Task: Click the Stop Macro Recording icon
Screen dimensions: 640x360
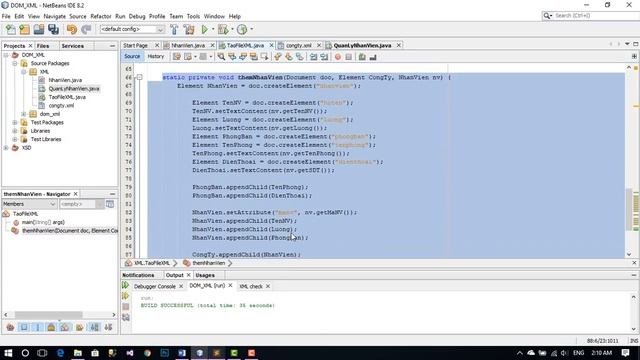Action: [x=349, y=57]
